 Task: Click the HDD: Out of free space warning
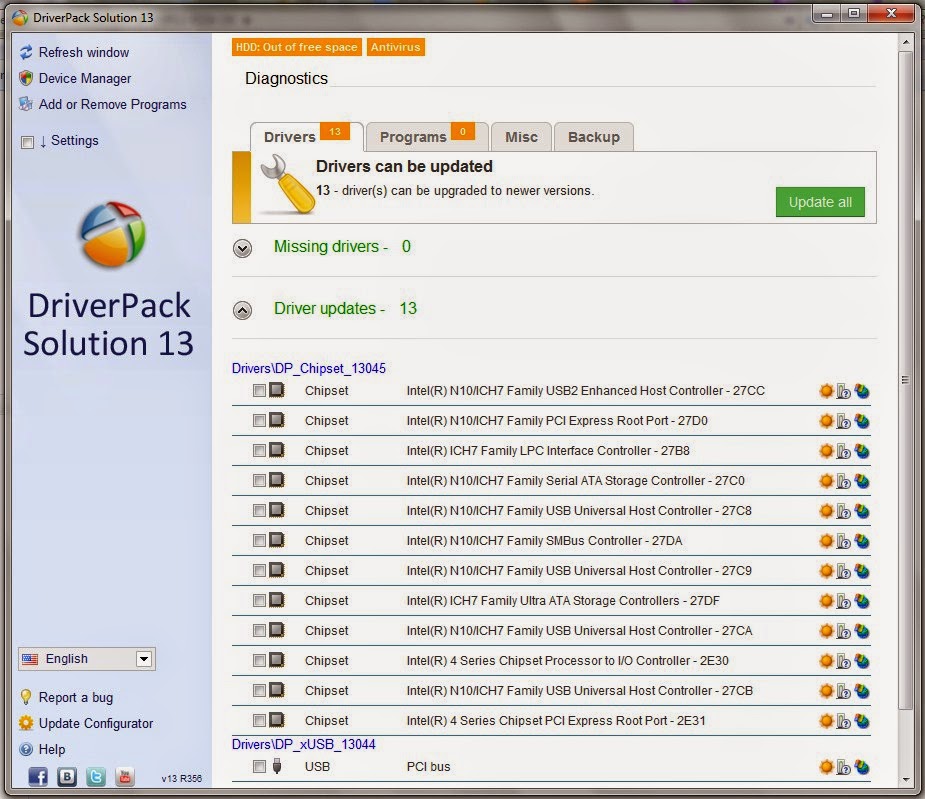point(297,47)
